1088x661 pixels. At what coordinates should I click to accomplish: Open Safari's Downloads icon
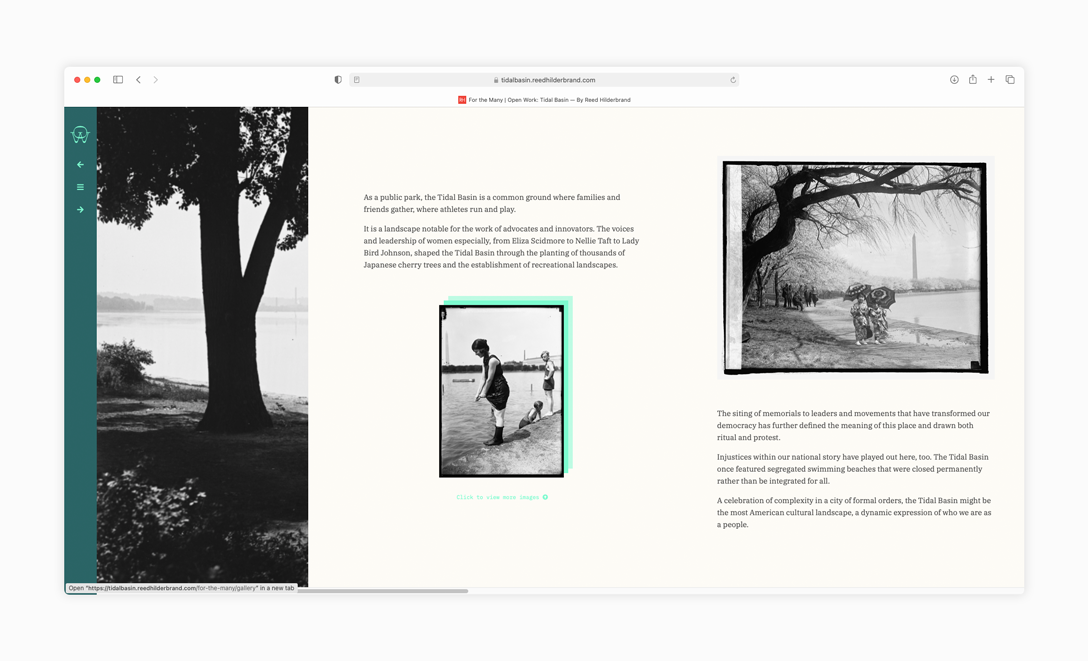952,79
